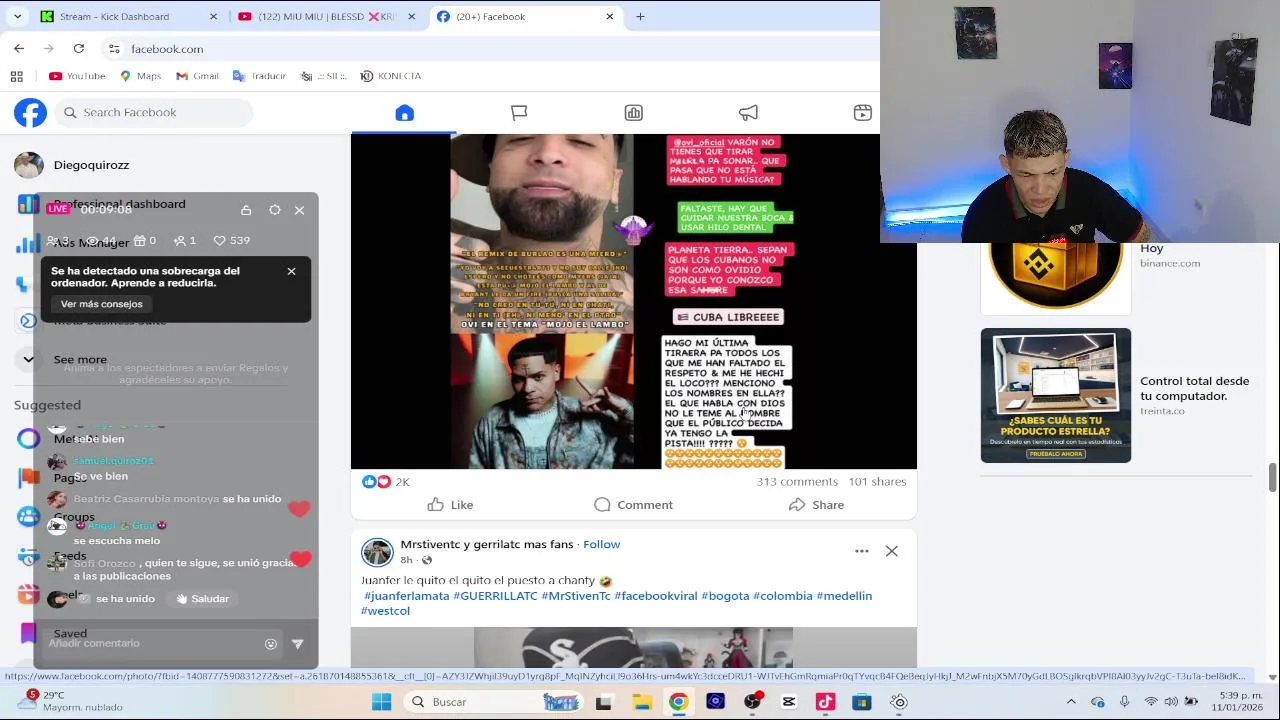Open the browser apps grid icon
This screenshot has width=1280, height=720.
pyautogui.click(x=16, y=76)
